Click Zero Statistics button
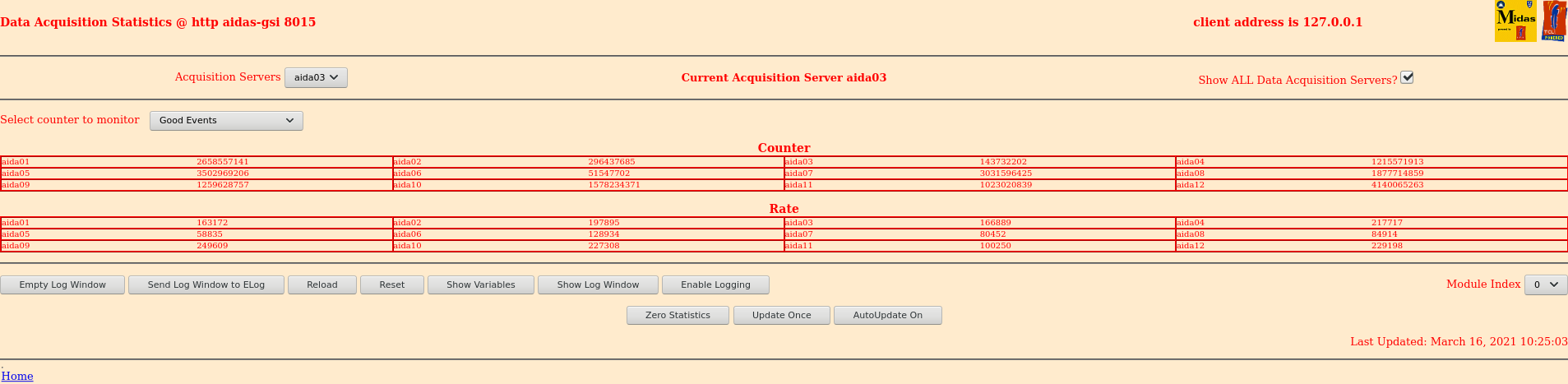The height and width of the screenshot is (384, 1568). tap(678, 315)
